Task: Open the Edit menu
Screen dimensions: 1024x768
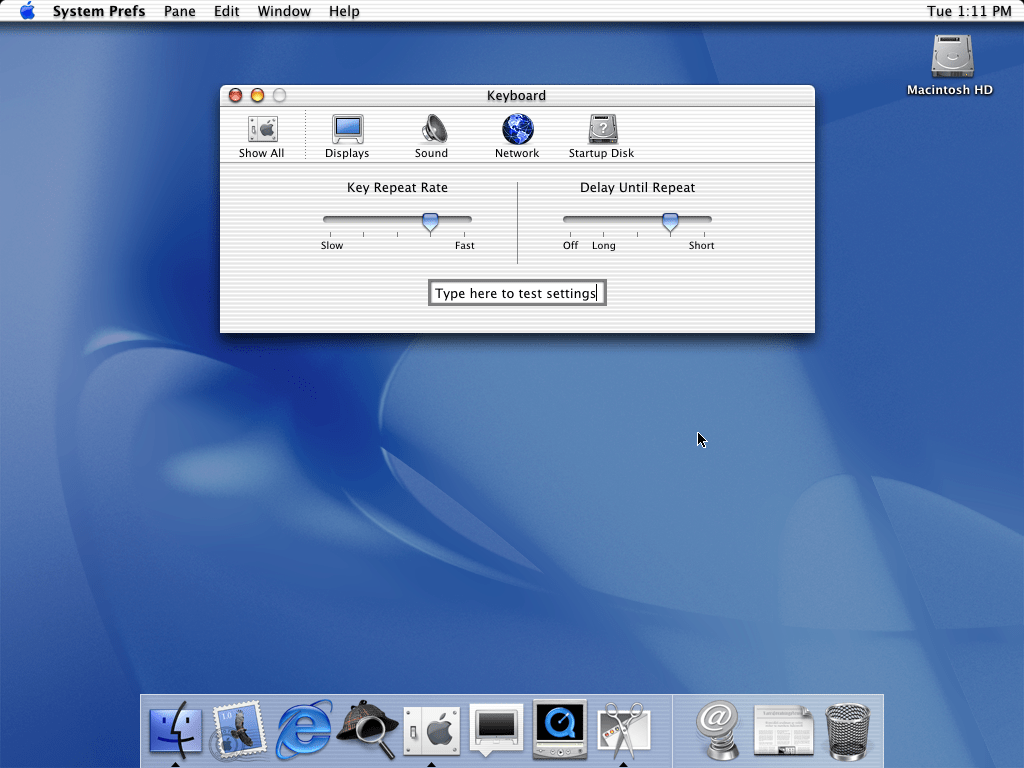Action: coord(226,11)
